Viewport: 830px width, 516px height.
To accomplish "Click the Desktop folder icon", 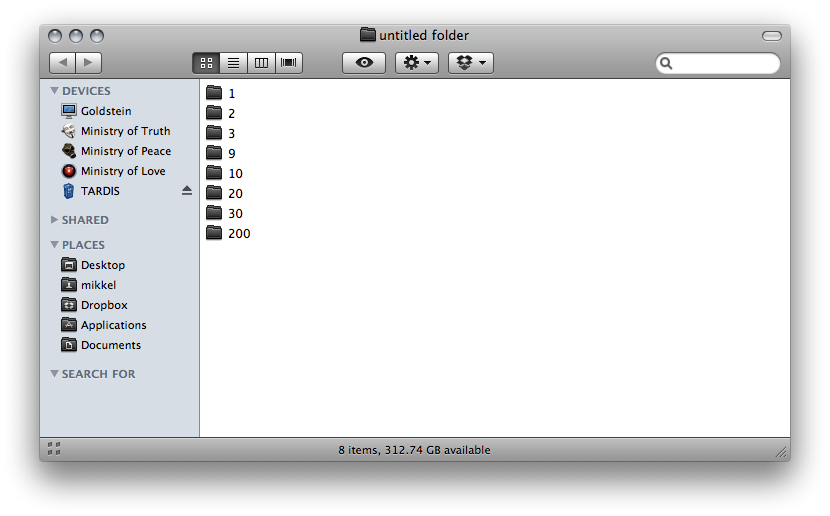I will (x=69, y=265).
